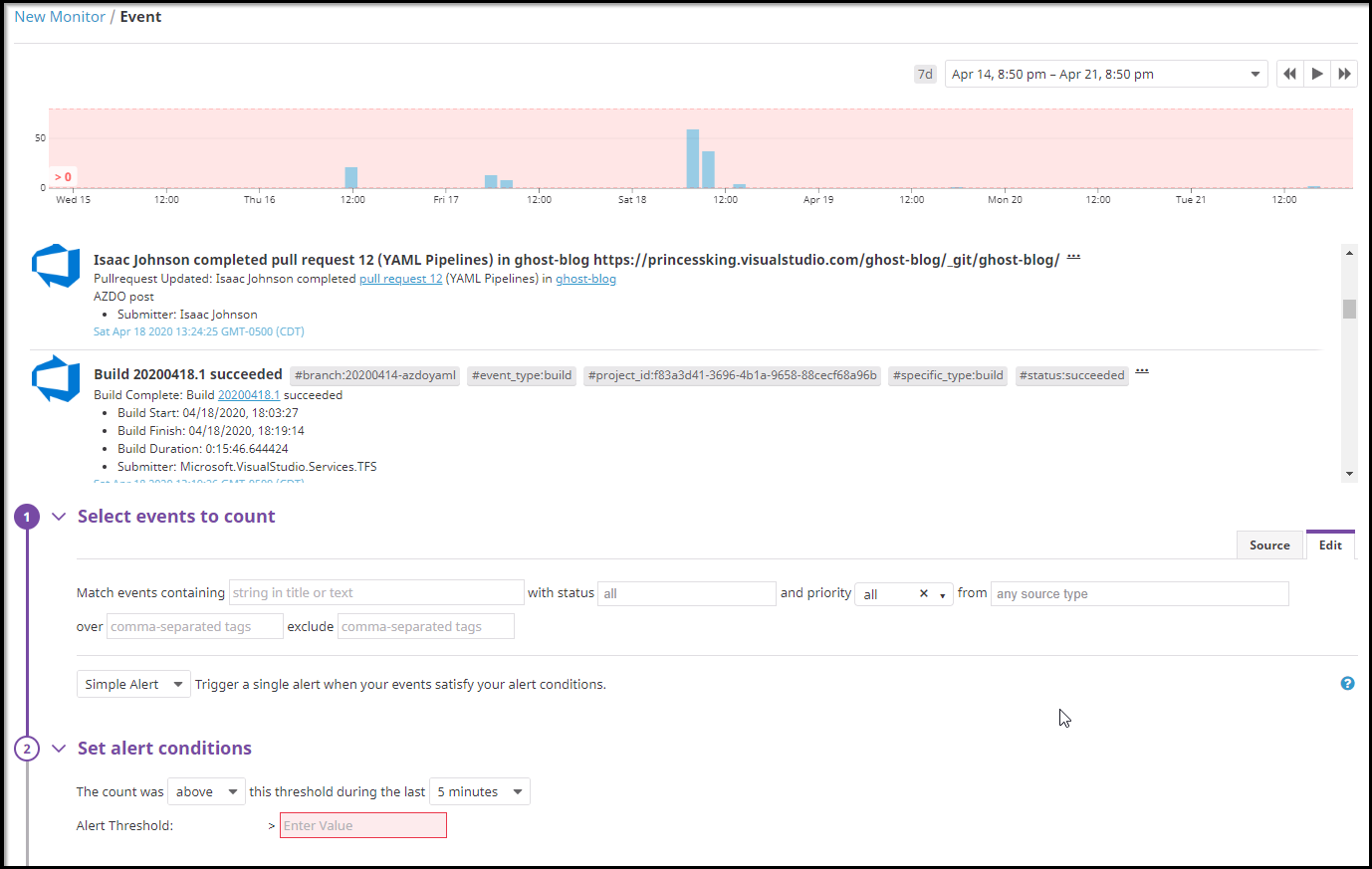The height and width of the screenshot is (869, 1372).
Task: Click the > 0 threshold marker on graph
Action: [63, 177]
